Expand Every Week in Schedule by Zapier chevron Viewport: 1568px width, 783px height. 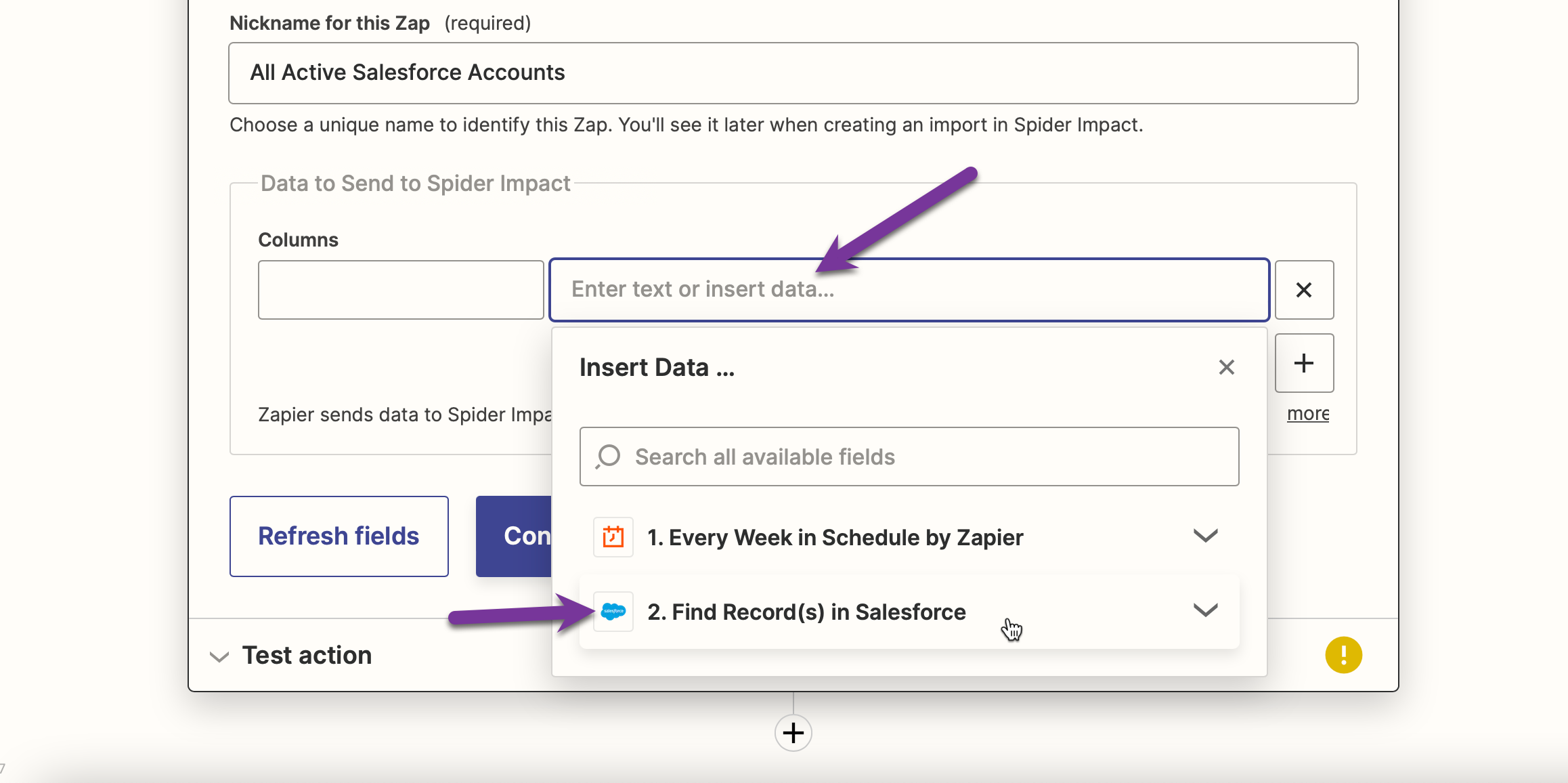pos(1205,536)
